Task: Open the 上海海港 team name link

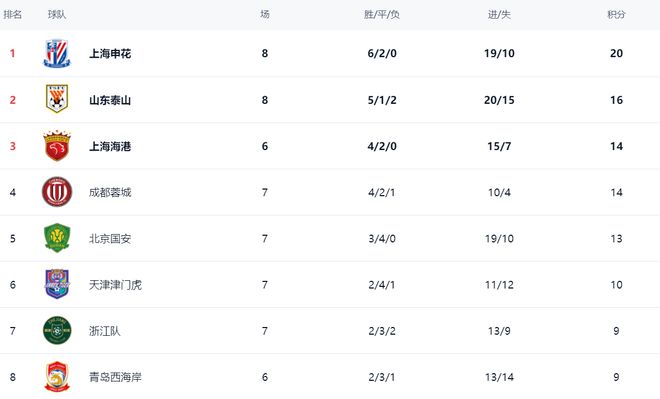Action: click(x=110, y=146)
